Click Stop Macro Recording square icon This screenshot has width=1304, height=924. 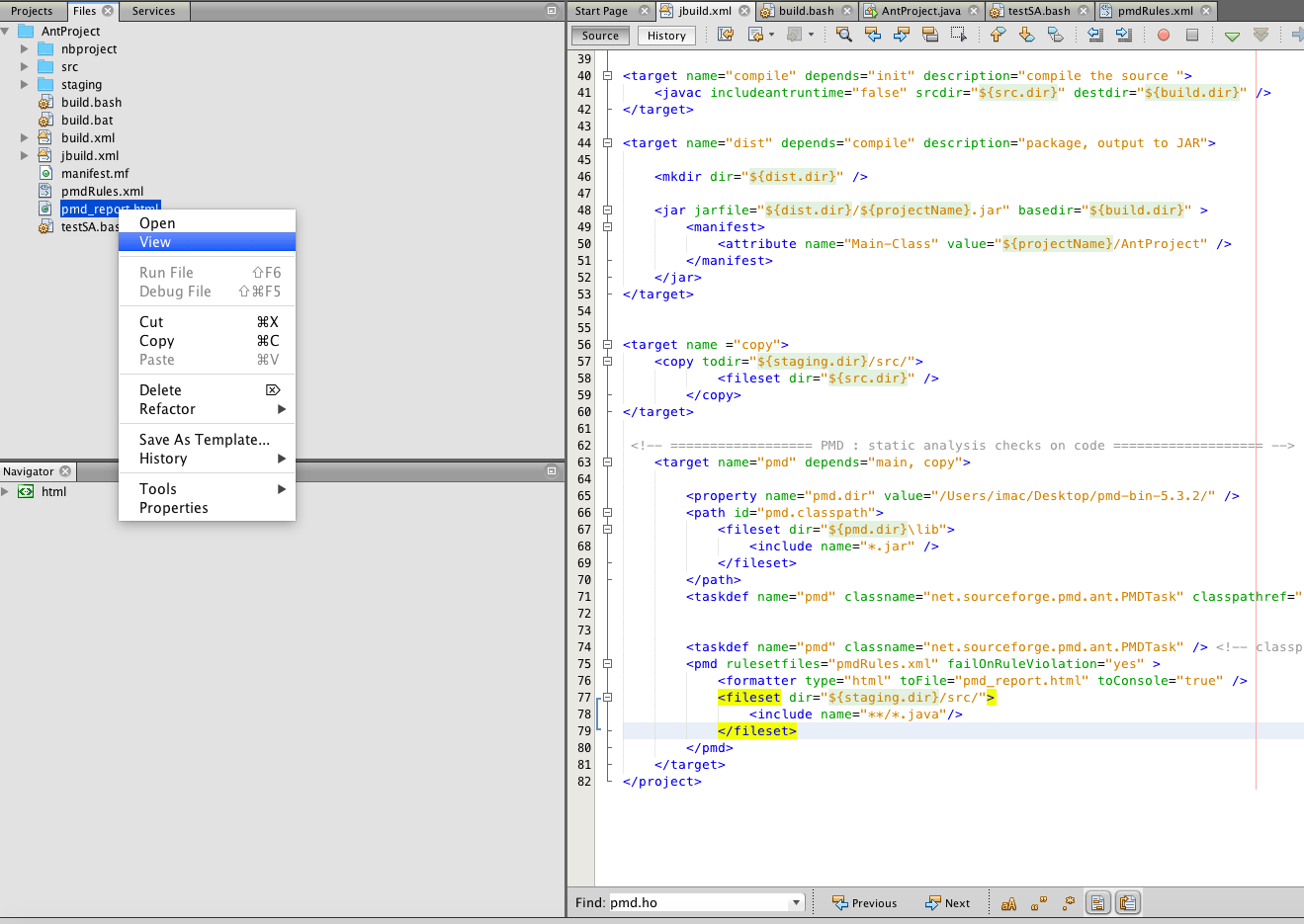click(x=1192, y=35)
